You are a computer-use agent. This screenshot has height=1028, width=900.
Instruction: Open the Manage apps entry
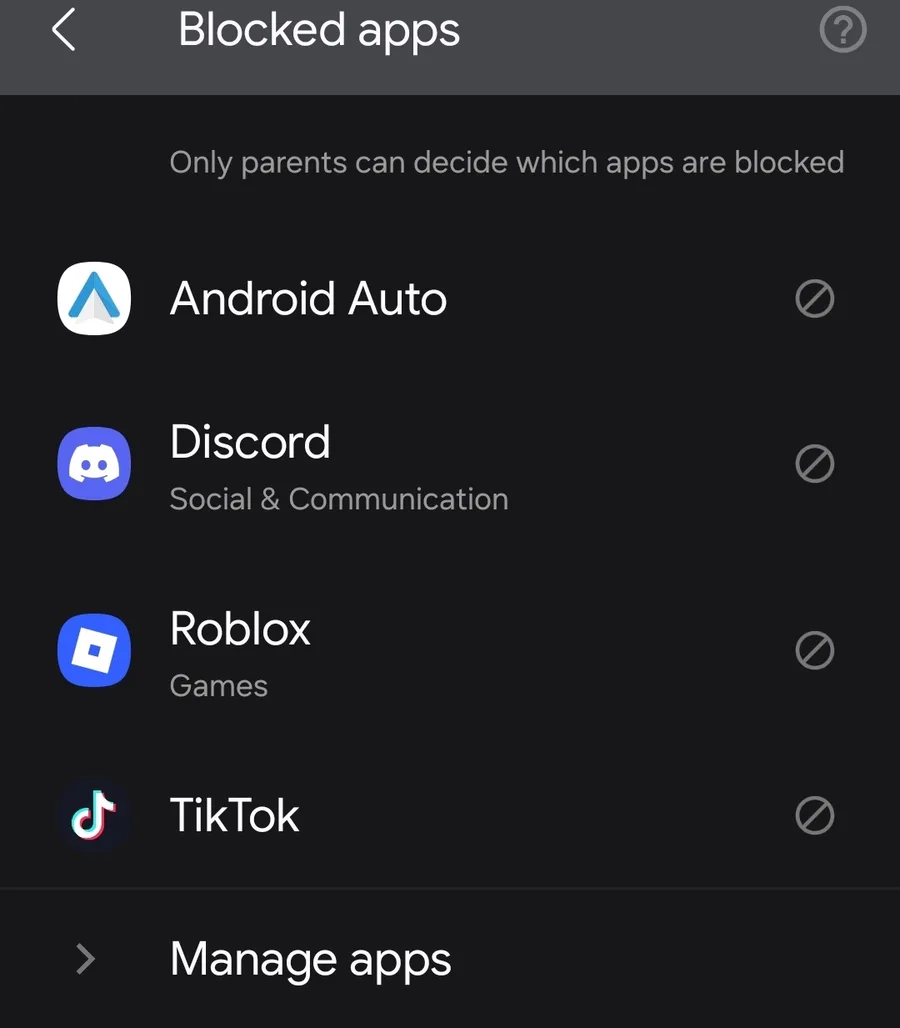coord(310,959)
